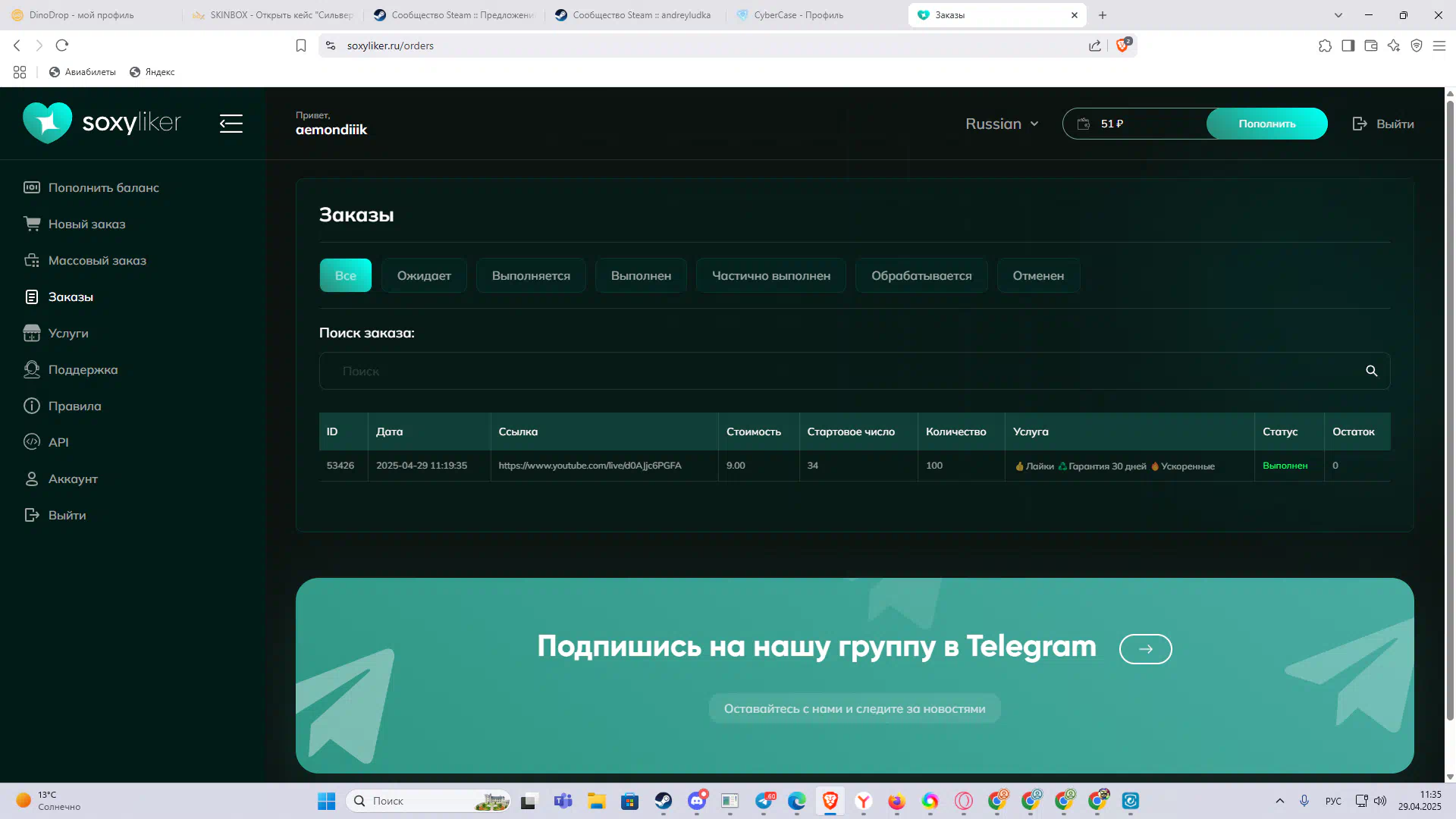
Task: Switch to the DinoDrop tab
Action: (x=90, y=15)
